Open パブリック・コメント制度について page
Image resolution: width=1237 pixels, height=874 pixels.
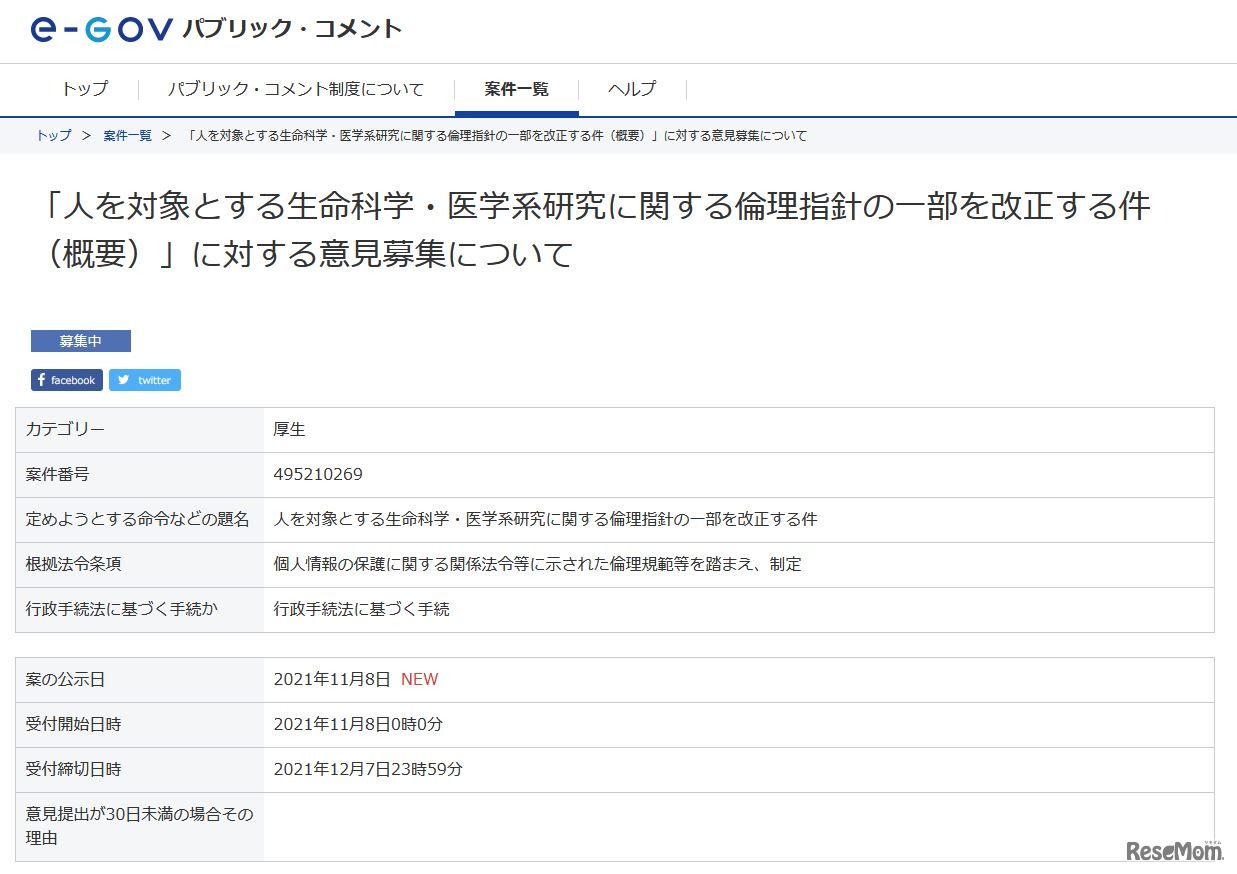[x=296, y=89]
